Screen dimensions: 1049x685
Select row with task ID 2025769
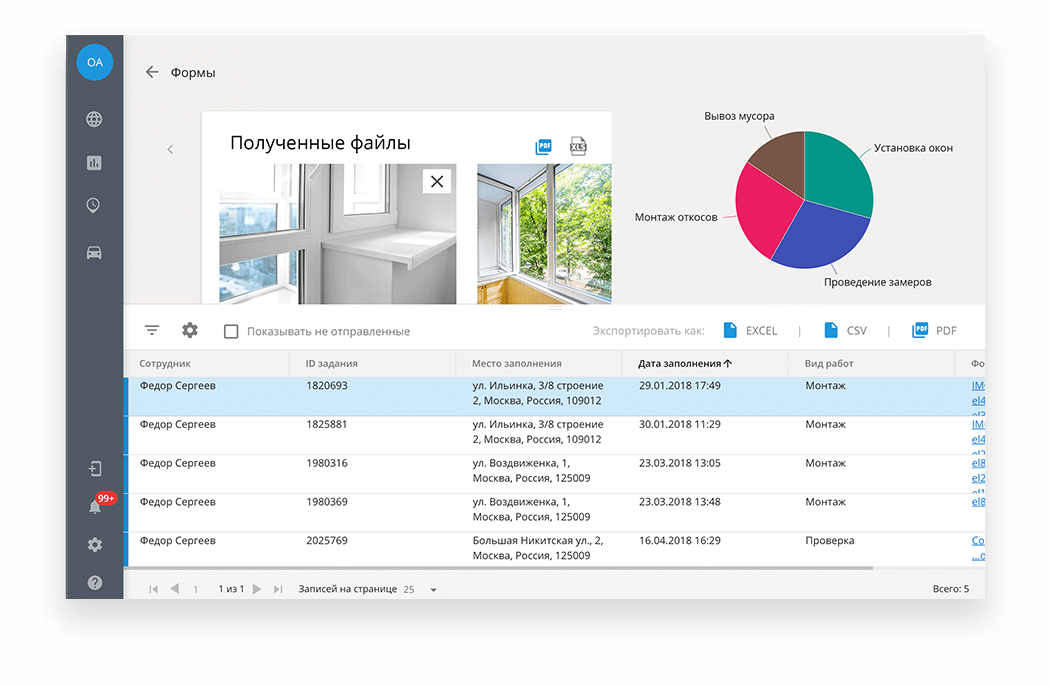pos(554,549)
